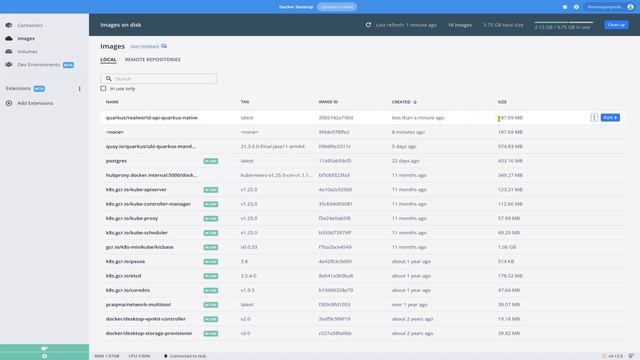
Task: Click IN USE badge on coredns row
Action: pos(211,291)
